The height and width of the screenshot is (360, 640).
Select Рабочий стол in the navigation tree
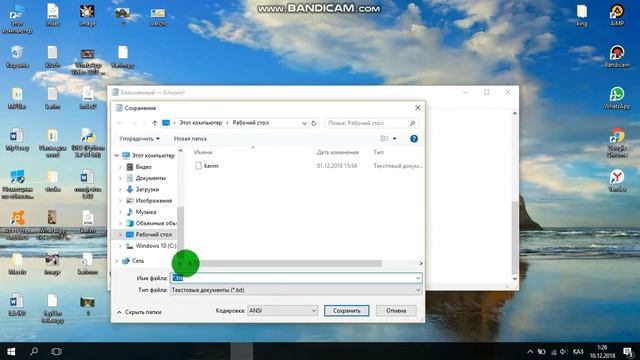[153, 235]
